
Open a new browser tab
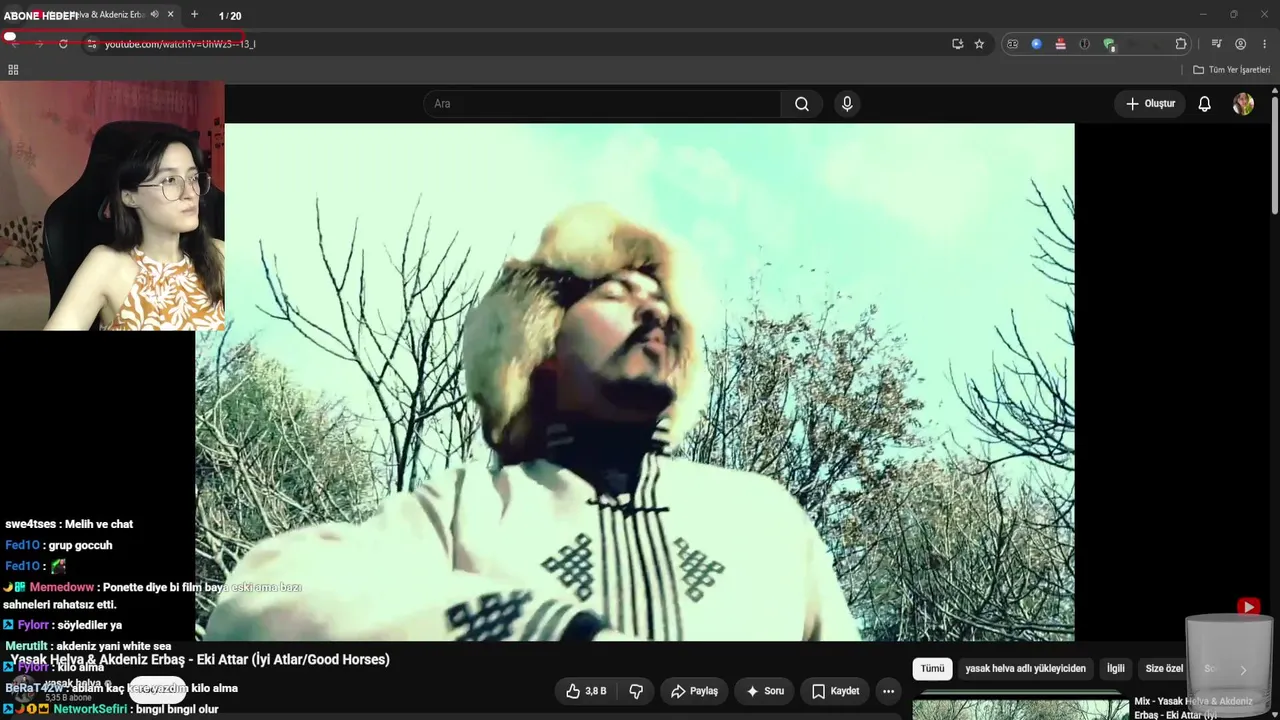click(194, 15)
